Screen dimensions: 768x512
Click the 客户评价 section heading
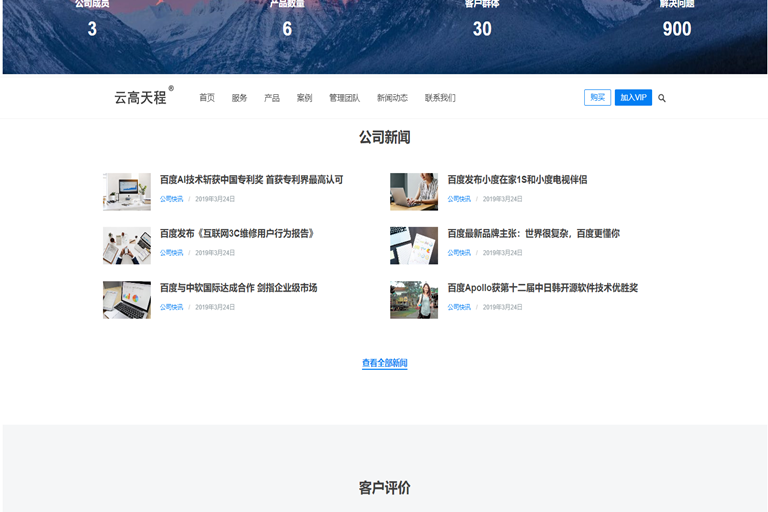[384, 488]
